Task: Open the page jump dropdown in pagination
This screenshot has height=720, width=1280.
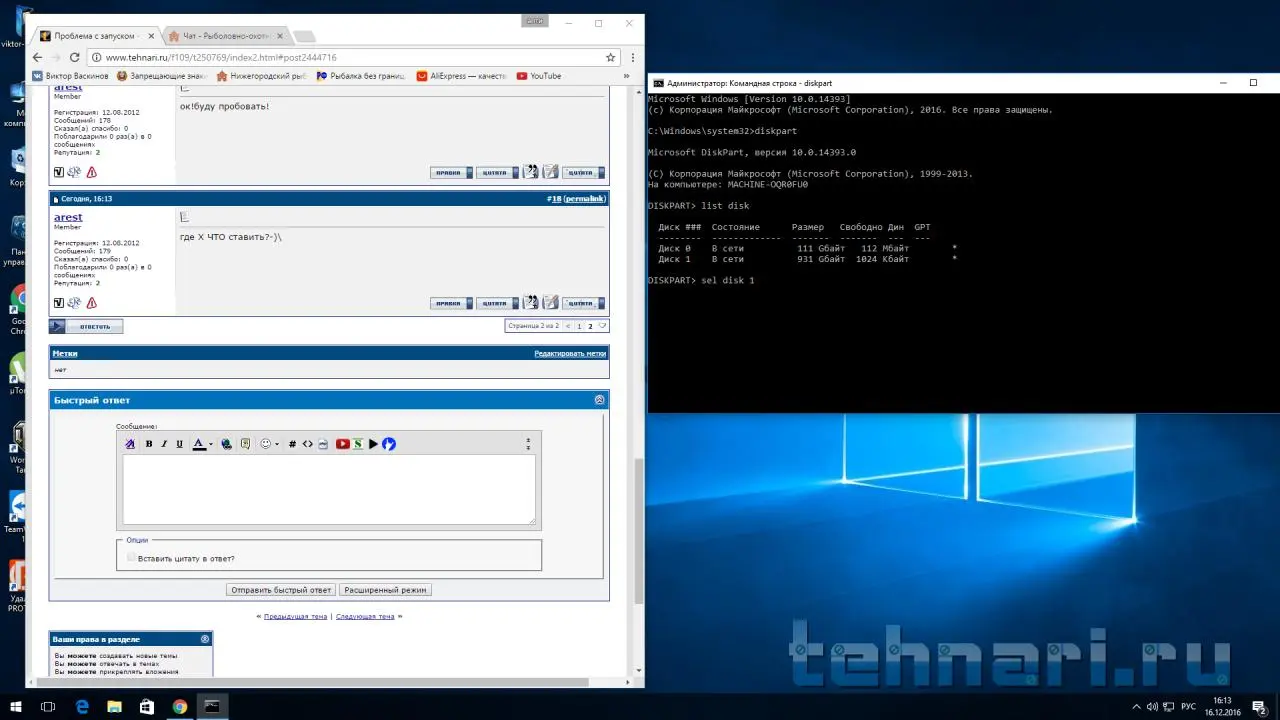Action: [603, 326]
